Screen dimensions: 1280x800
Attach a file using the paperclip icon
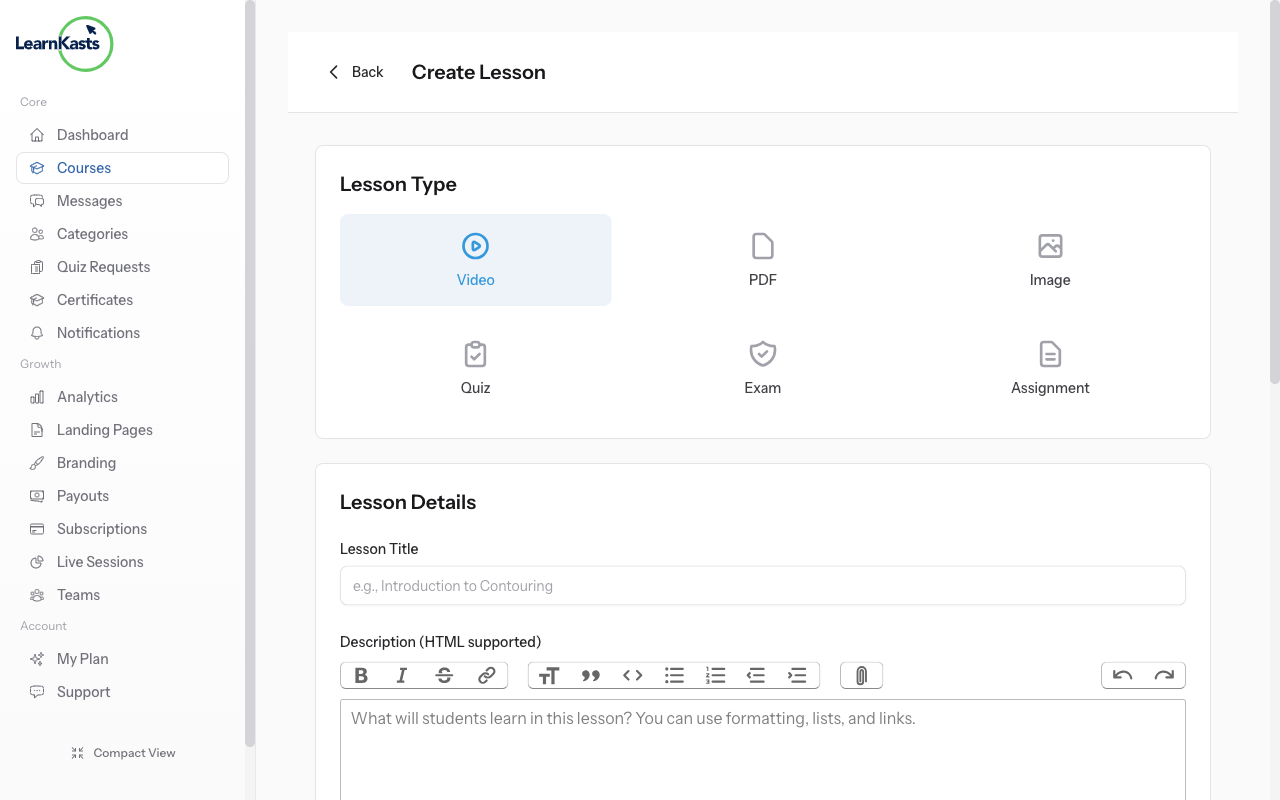[x=861, y=675]
